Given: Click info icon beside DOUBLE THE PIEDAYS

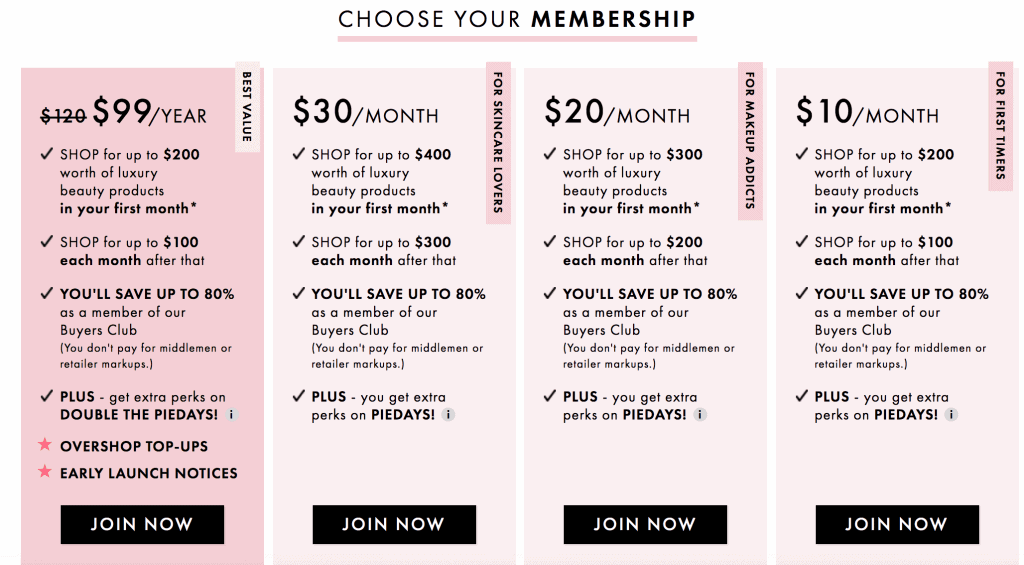Looking at the screenshot, I should pos(232,415).
